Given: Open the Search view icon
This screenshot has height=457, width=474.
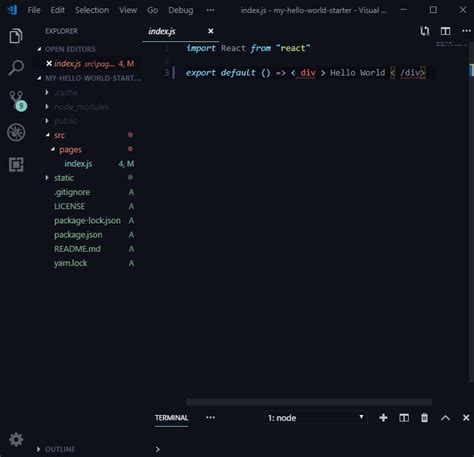Looking at the screenshot, I should coord(16,68).
